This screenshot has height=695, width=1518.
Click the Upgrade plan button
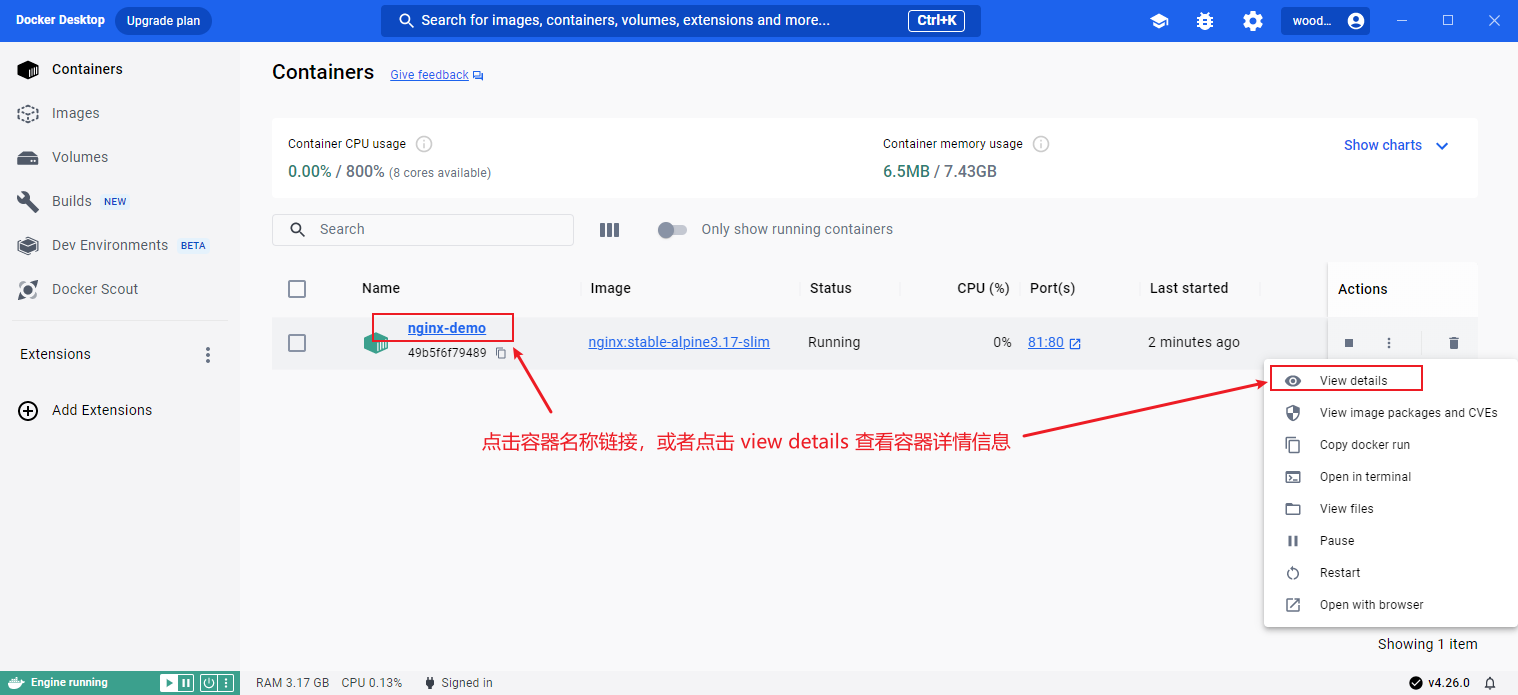pos(163,21)
